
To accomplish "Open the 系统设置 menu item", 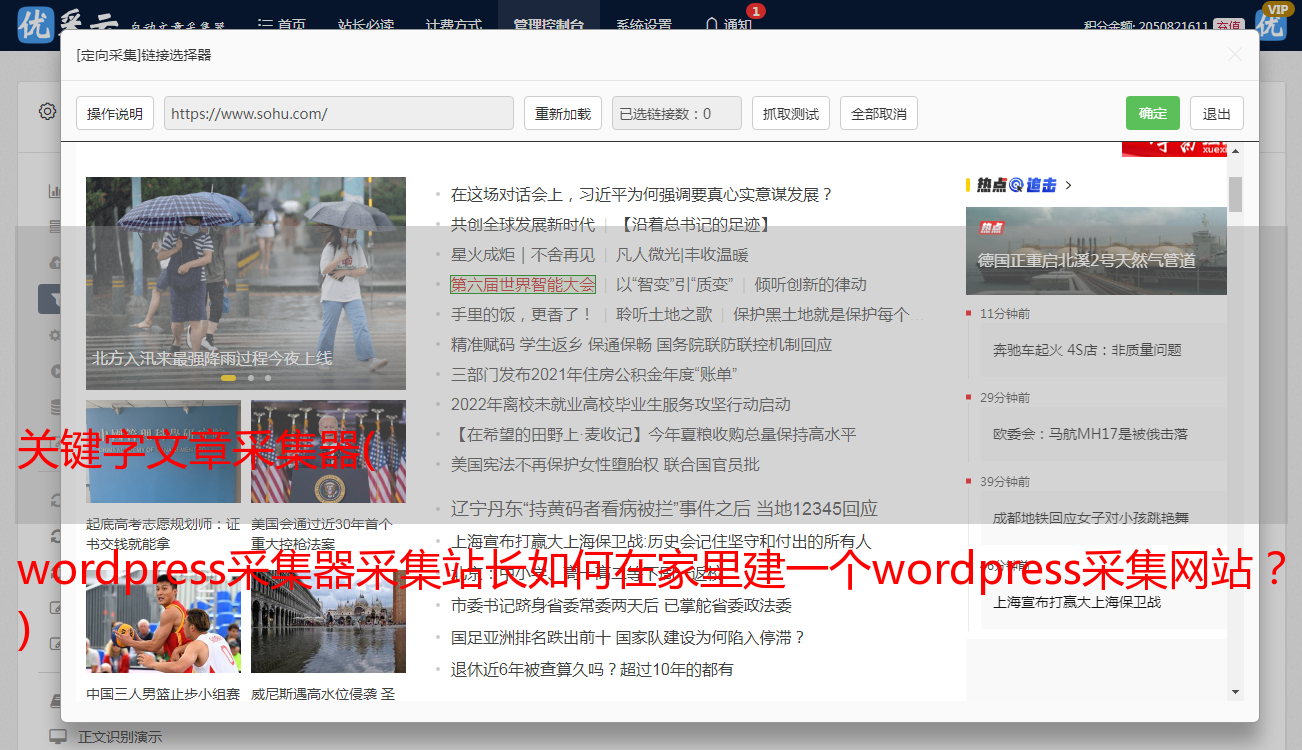I will [x=643, y=25].
